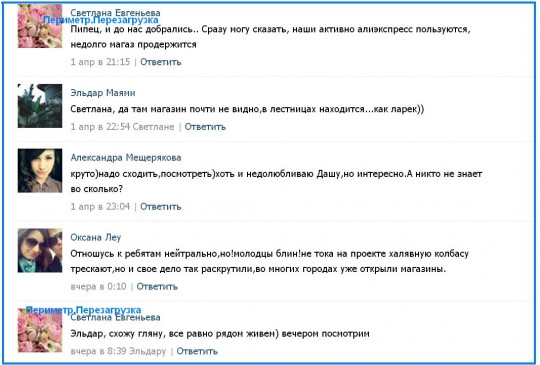Open profile name Эльдар Маями
Image resolution: width=540 pixels, height=365 pixels.
coord(103,93)
